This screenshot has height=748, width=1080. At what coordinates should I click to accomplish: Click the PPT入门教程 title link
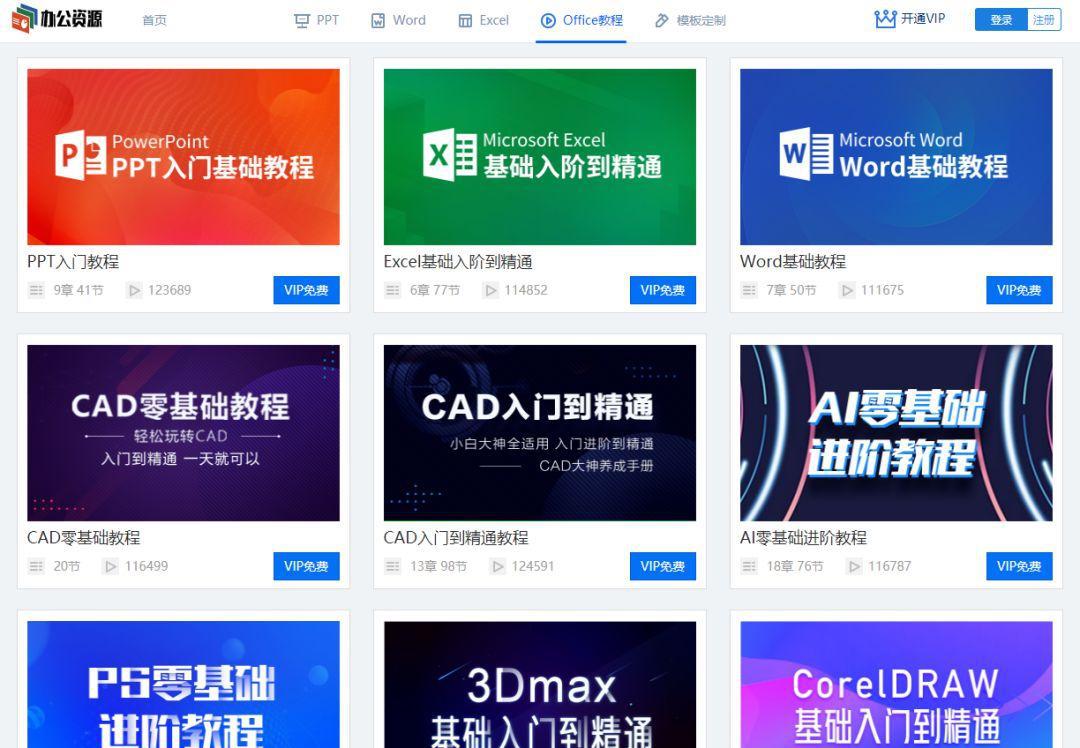tap(73, 262)
